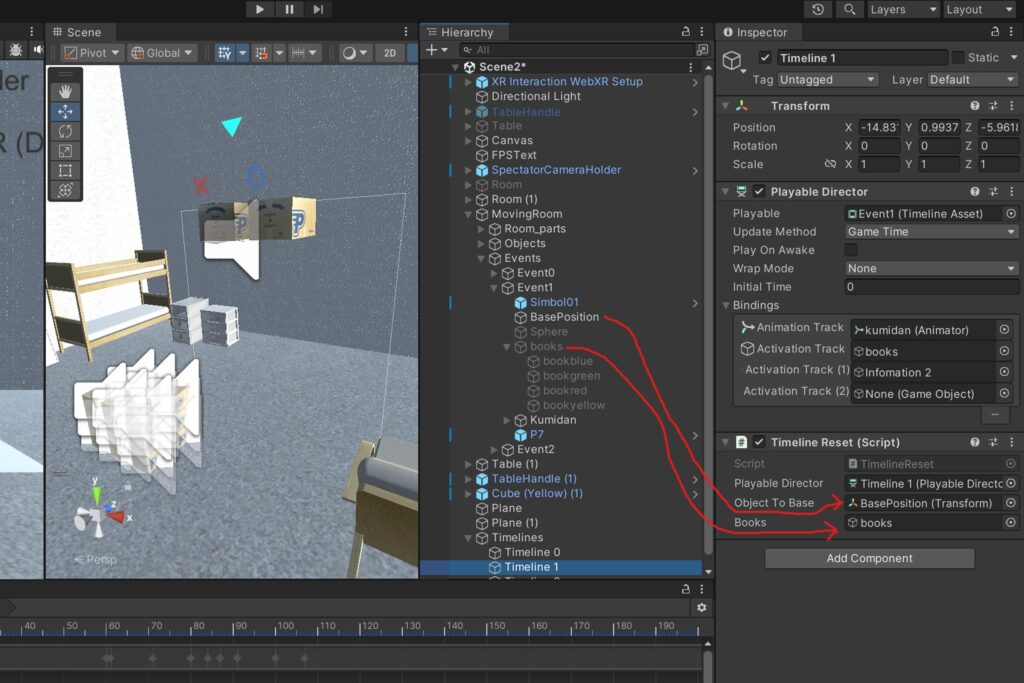Select the Hand view tool
1024x683 pixels.
(65, 91)
